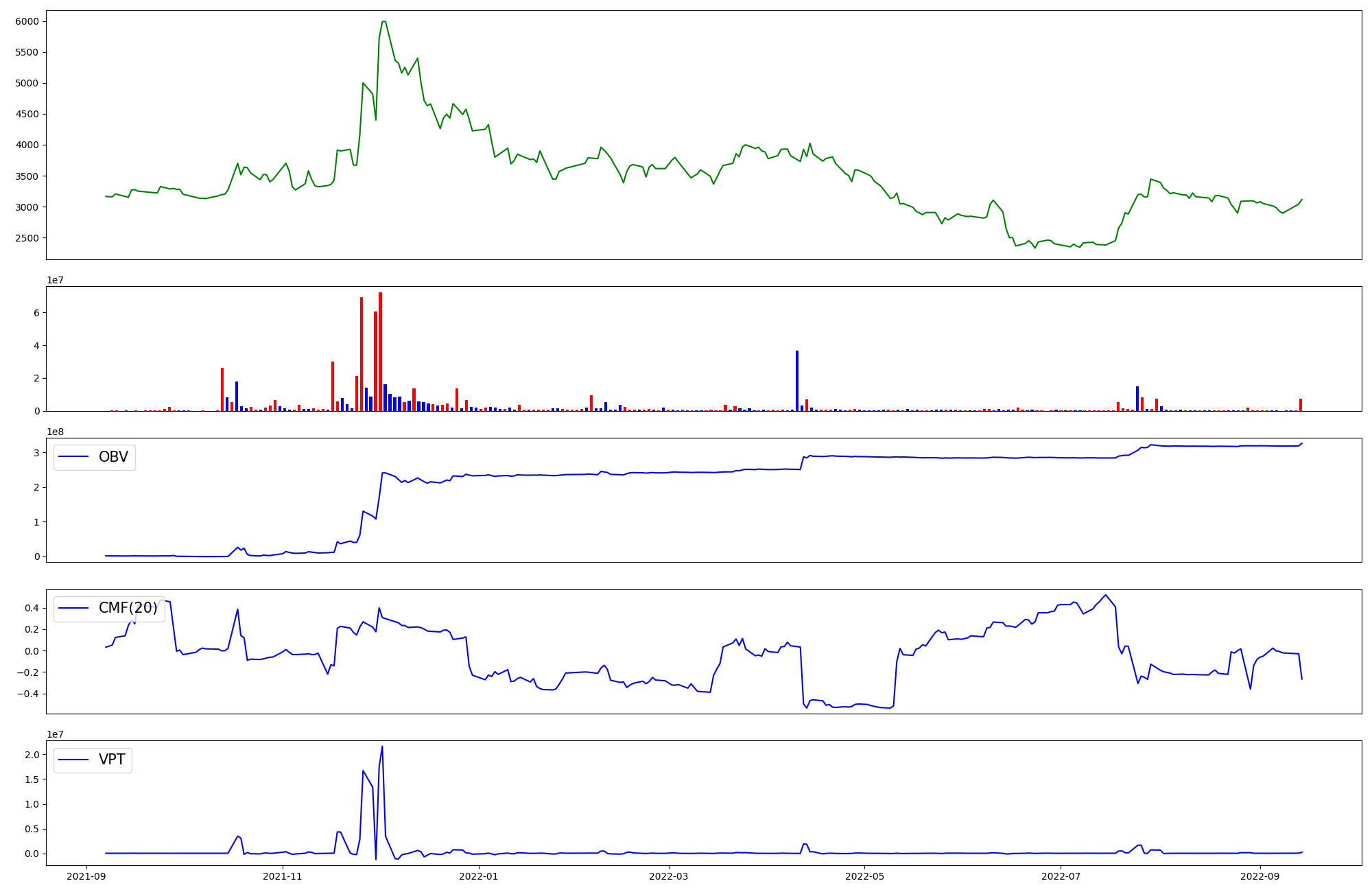Click the 2022-07 x-axis date label

tap(1061, 876)
